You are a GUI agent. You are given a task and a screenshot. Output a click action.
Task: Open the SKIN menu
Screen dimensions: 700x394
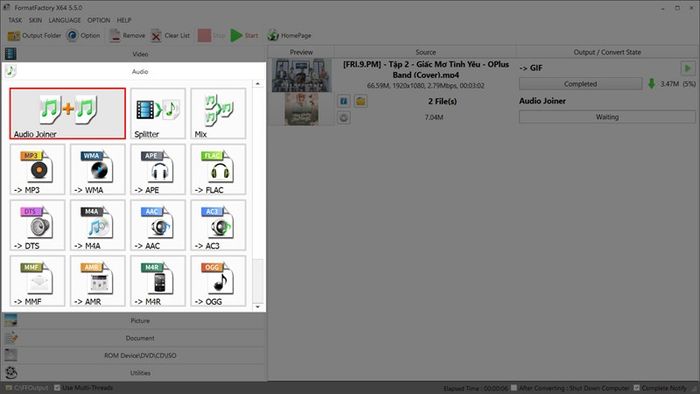coord(35,20)
